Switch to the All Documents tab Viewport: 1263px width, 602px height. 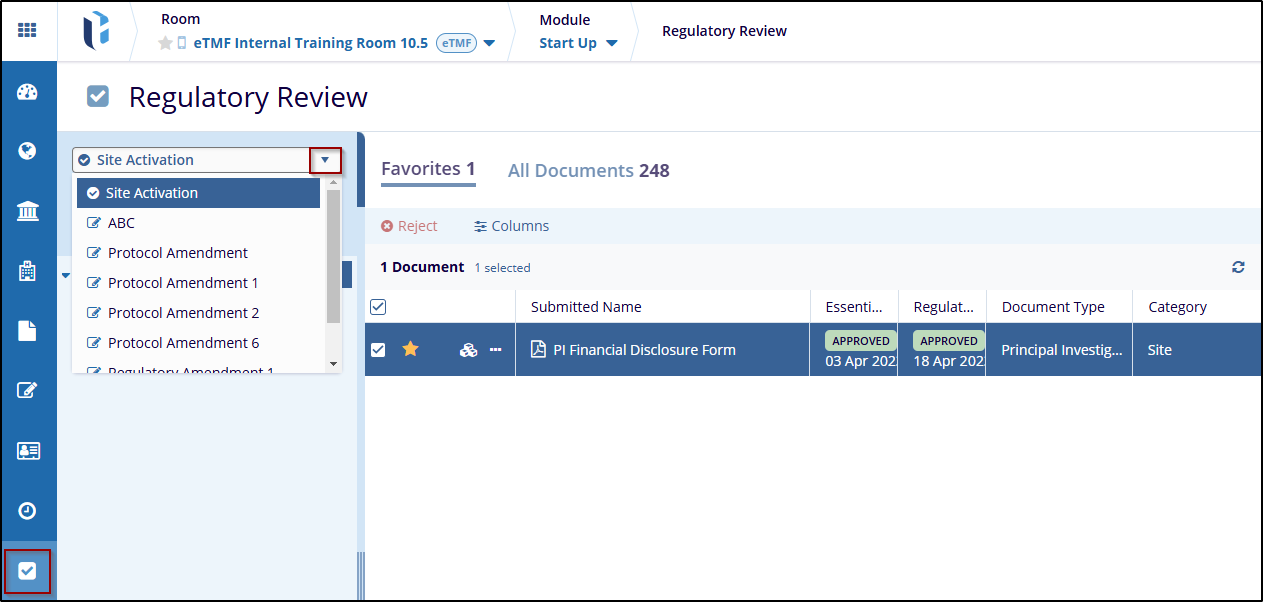coord(588,171)
